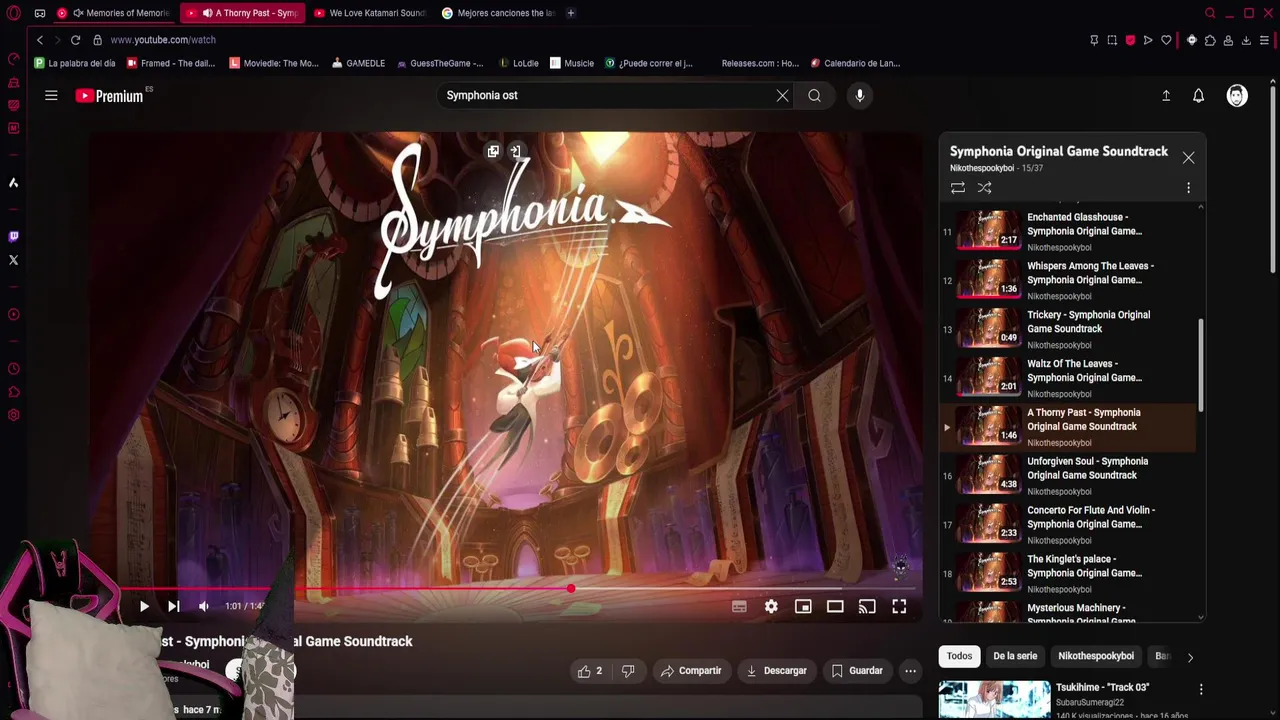Play Trickery track in playlist
The image size is (1280, 720).
click(x=1068, y=329)
